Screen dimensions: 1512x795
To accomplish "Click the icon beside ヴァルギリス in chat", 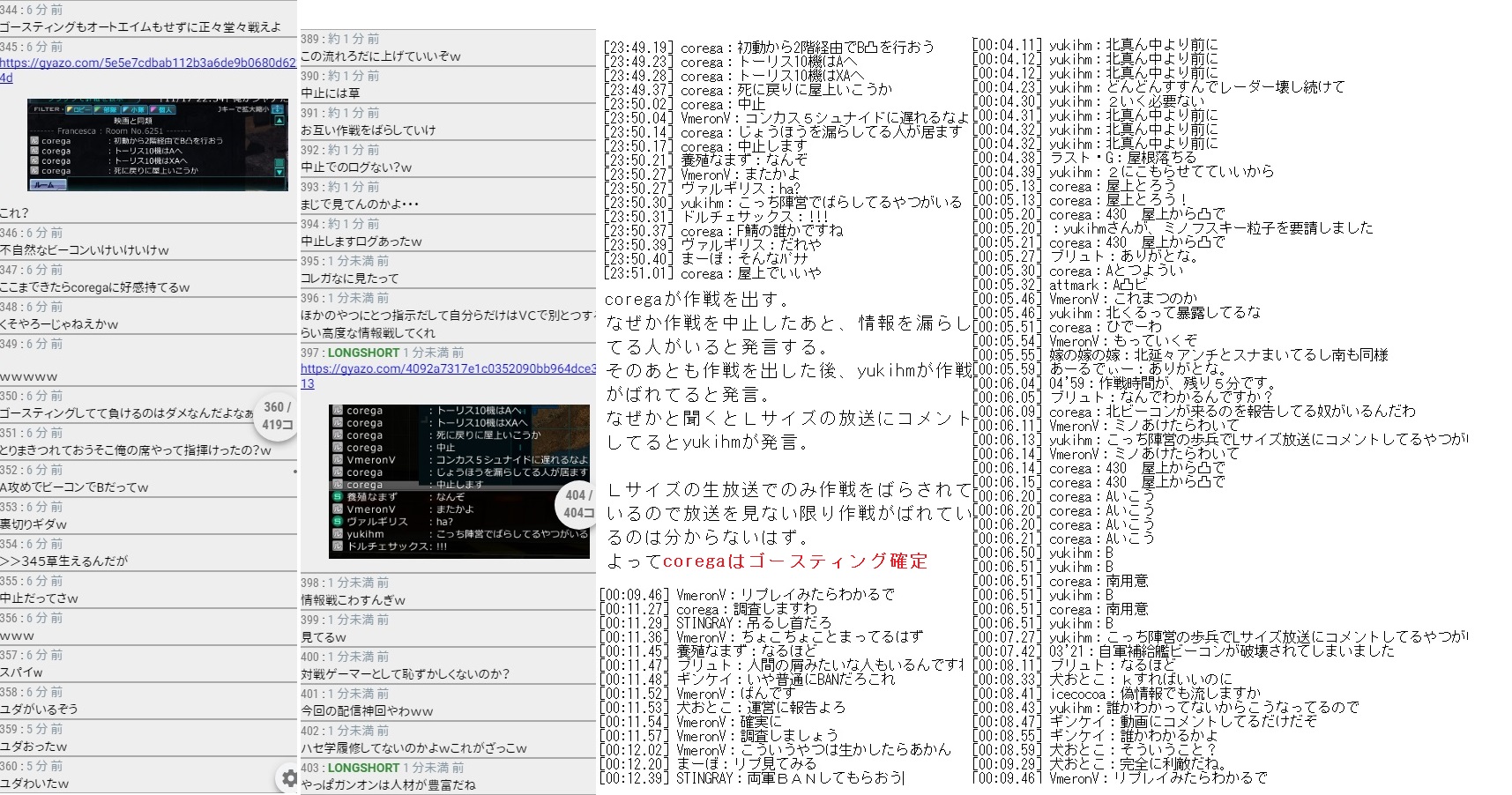I will click(x=337, y=522).
